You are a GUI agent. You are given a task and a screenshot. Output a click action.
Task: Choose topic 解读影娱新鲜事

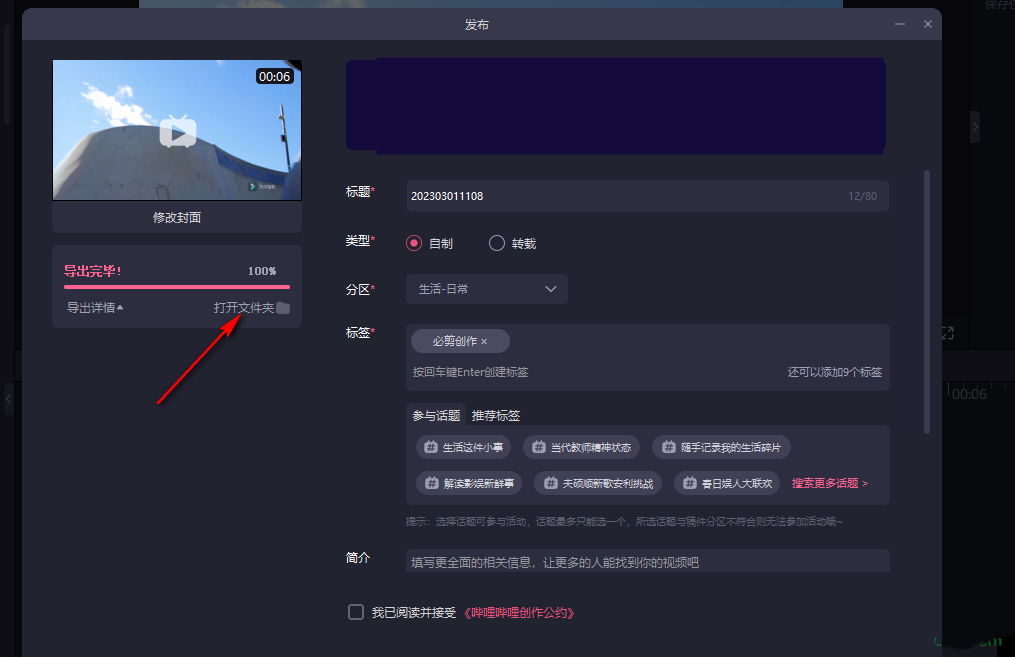[469, 484]
